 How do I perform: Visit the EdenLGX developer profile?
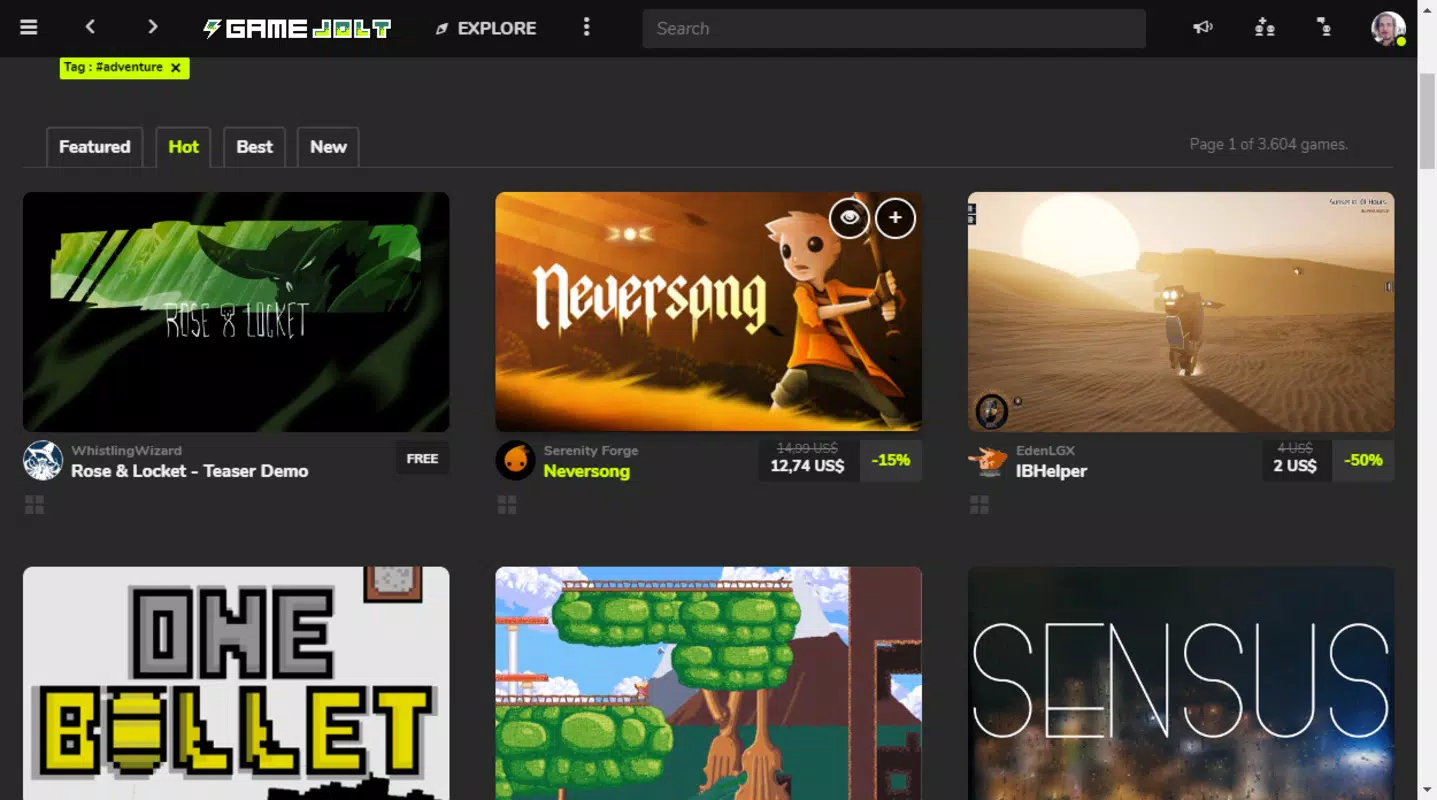[1045, 451]
